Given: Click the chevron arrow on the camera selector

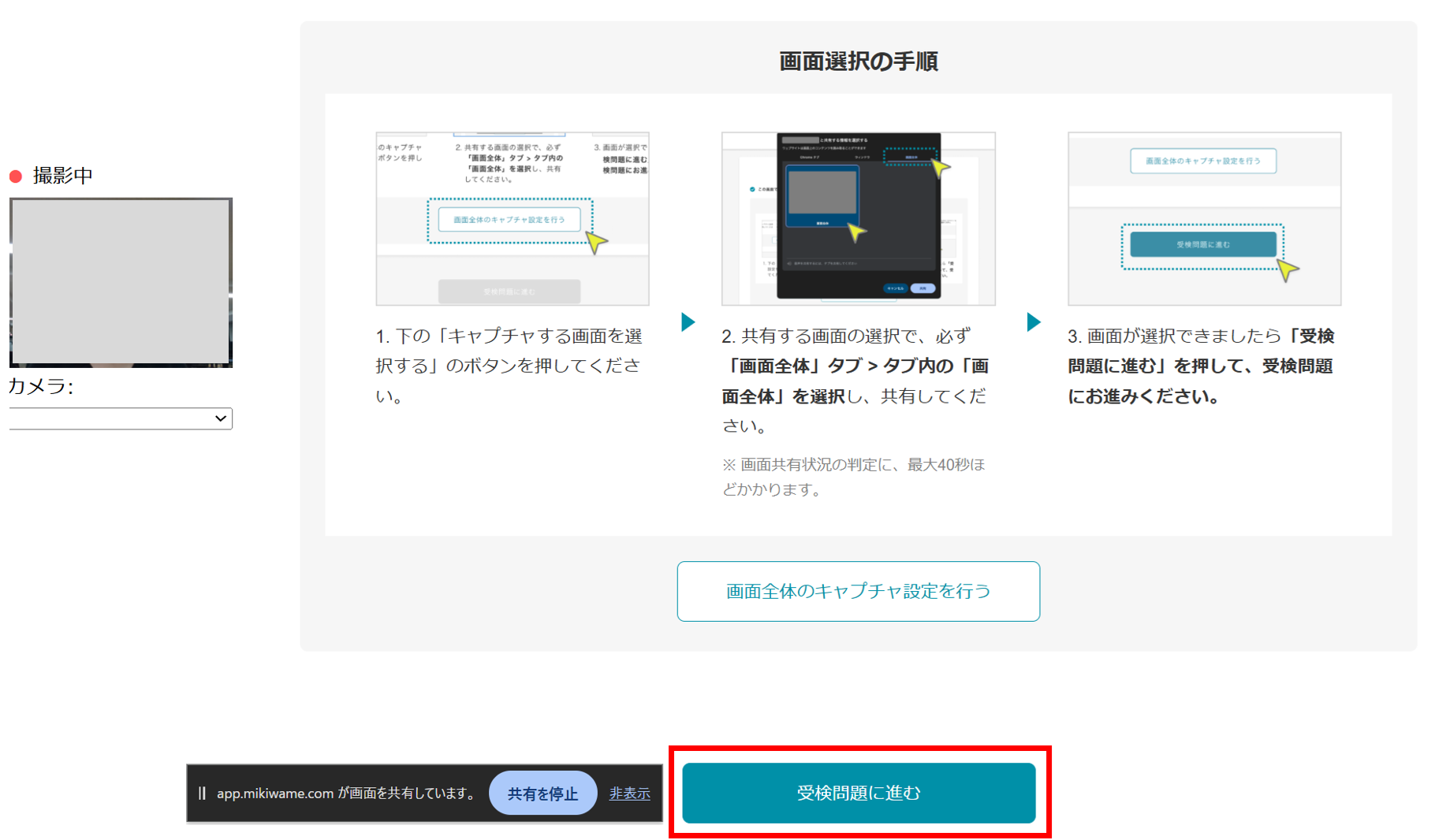Looking at the screenshot, I should [x=221, y=418].
